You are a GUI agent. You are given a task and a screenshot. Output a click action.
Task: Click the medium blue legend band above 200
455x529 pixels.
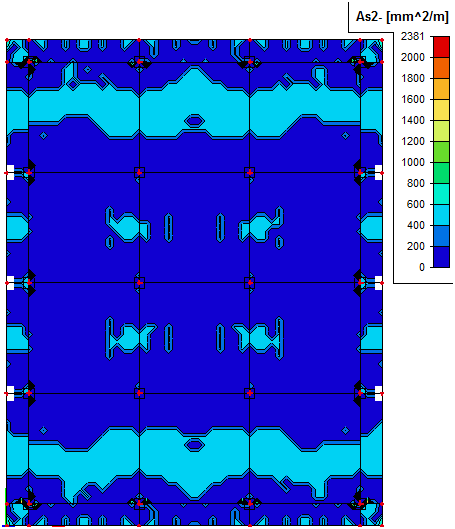point(441,236)
